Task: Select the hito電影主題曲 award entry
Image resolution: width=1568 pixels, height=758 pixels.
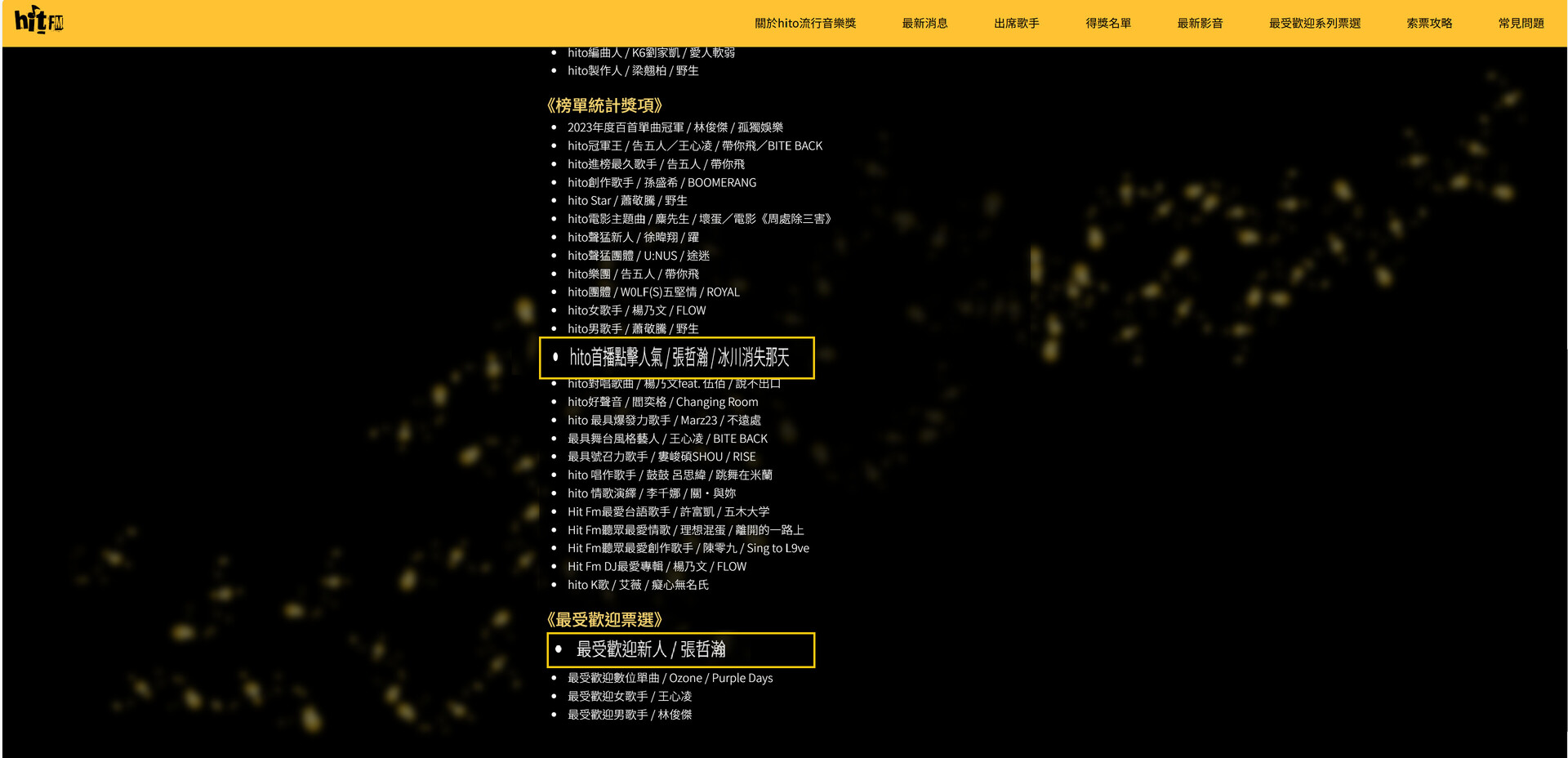Action: coord(700,218)
